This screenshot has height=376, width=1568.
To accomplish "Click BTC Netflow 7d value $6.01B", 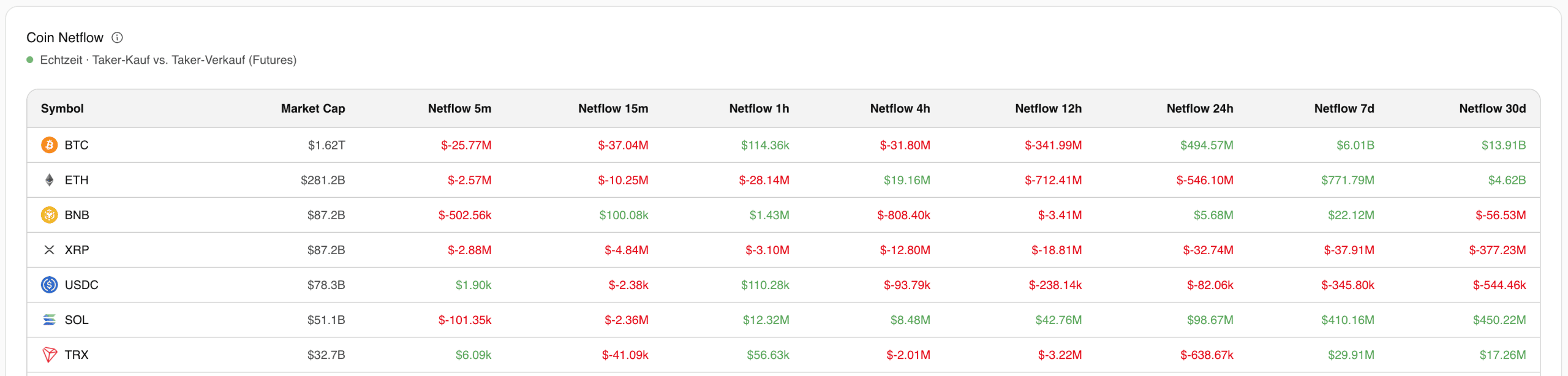I will point(1355,145).
